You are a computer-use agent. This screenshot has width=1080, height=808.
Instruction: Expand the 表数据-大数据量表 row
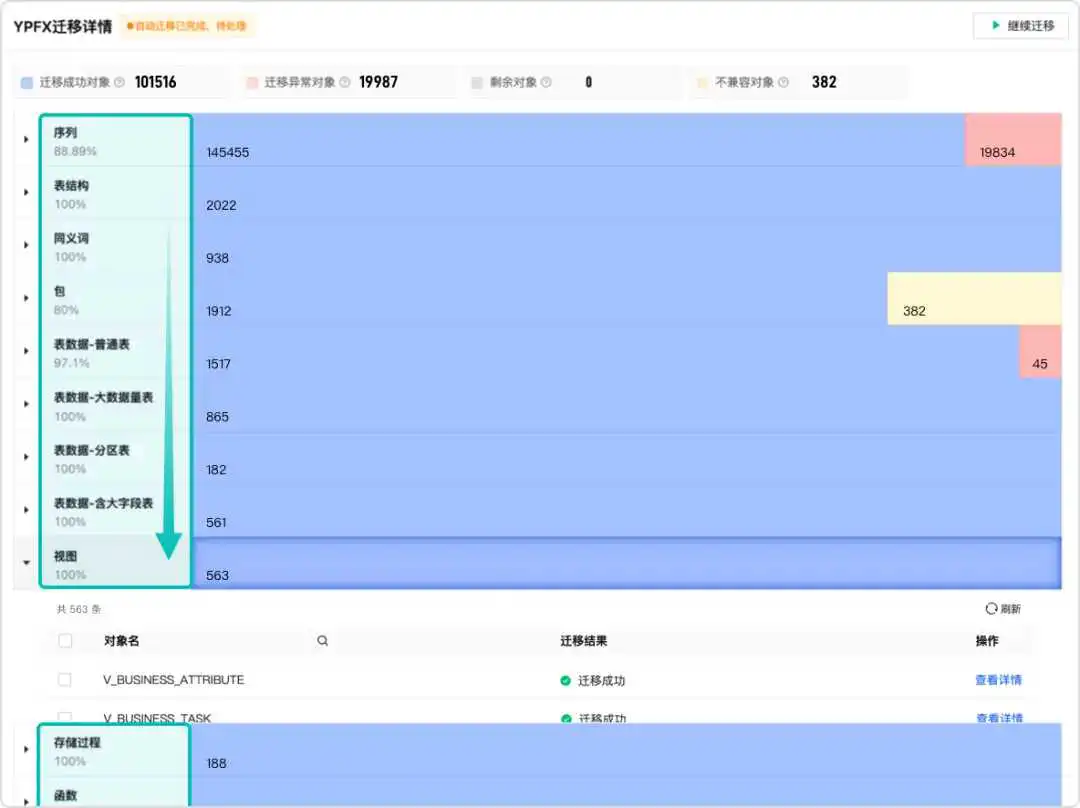point(26,404)
